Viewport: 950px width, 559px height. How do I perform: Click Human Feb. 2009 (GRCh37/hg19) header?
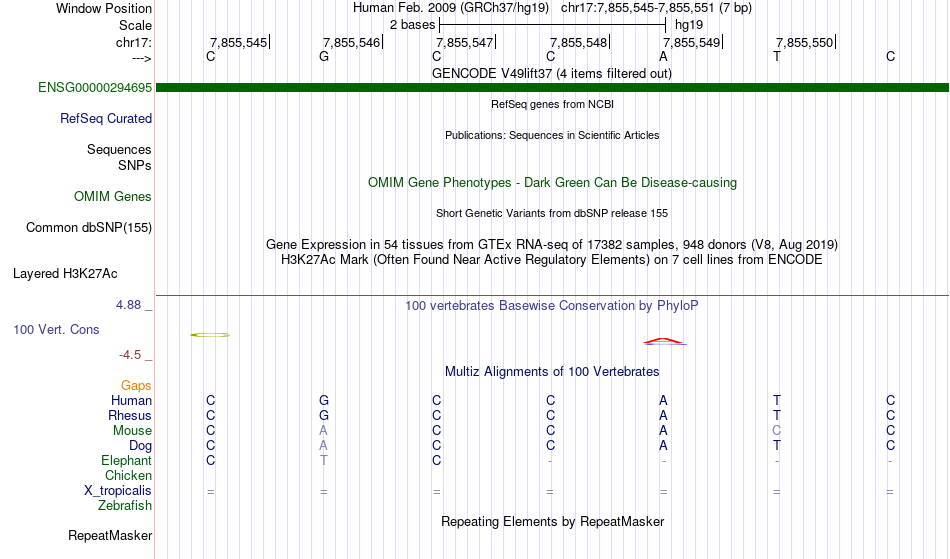tap(451, 8)
